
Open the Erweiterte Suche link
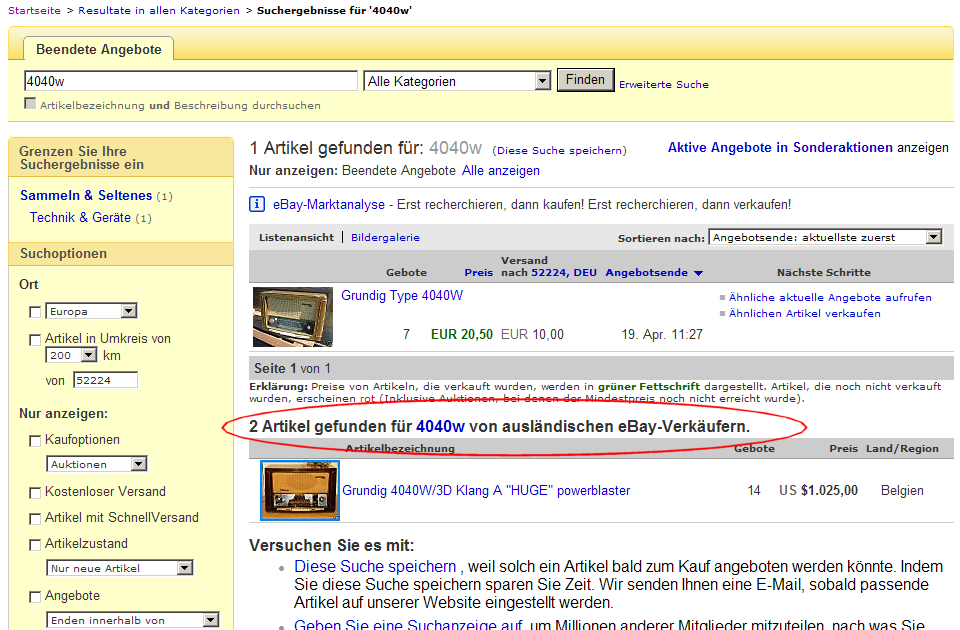point(664,84)
